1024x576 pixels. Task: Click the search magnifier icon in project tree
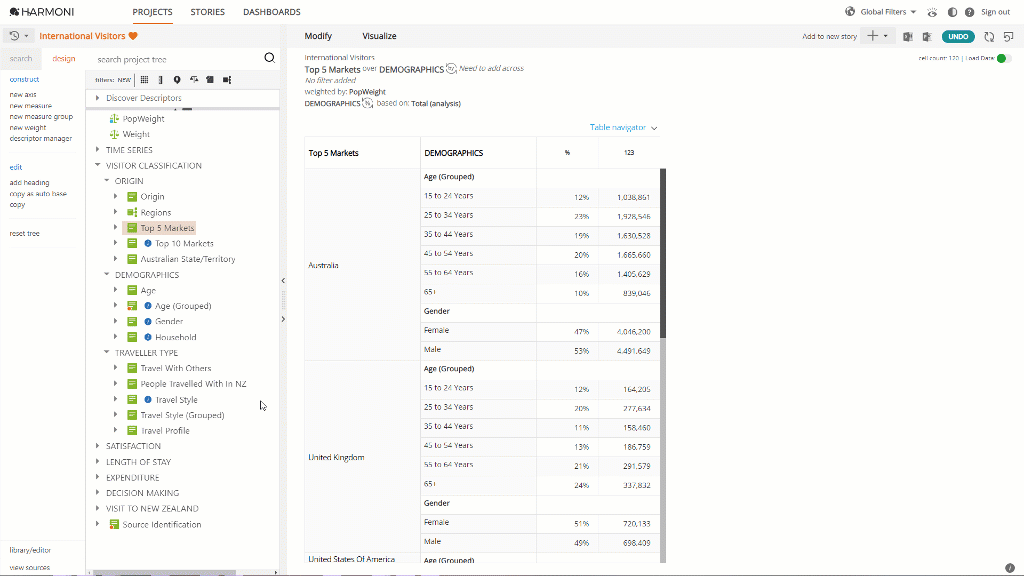tap(269, 58)
